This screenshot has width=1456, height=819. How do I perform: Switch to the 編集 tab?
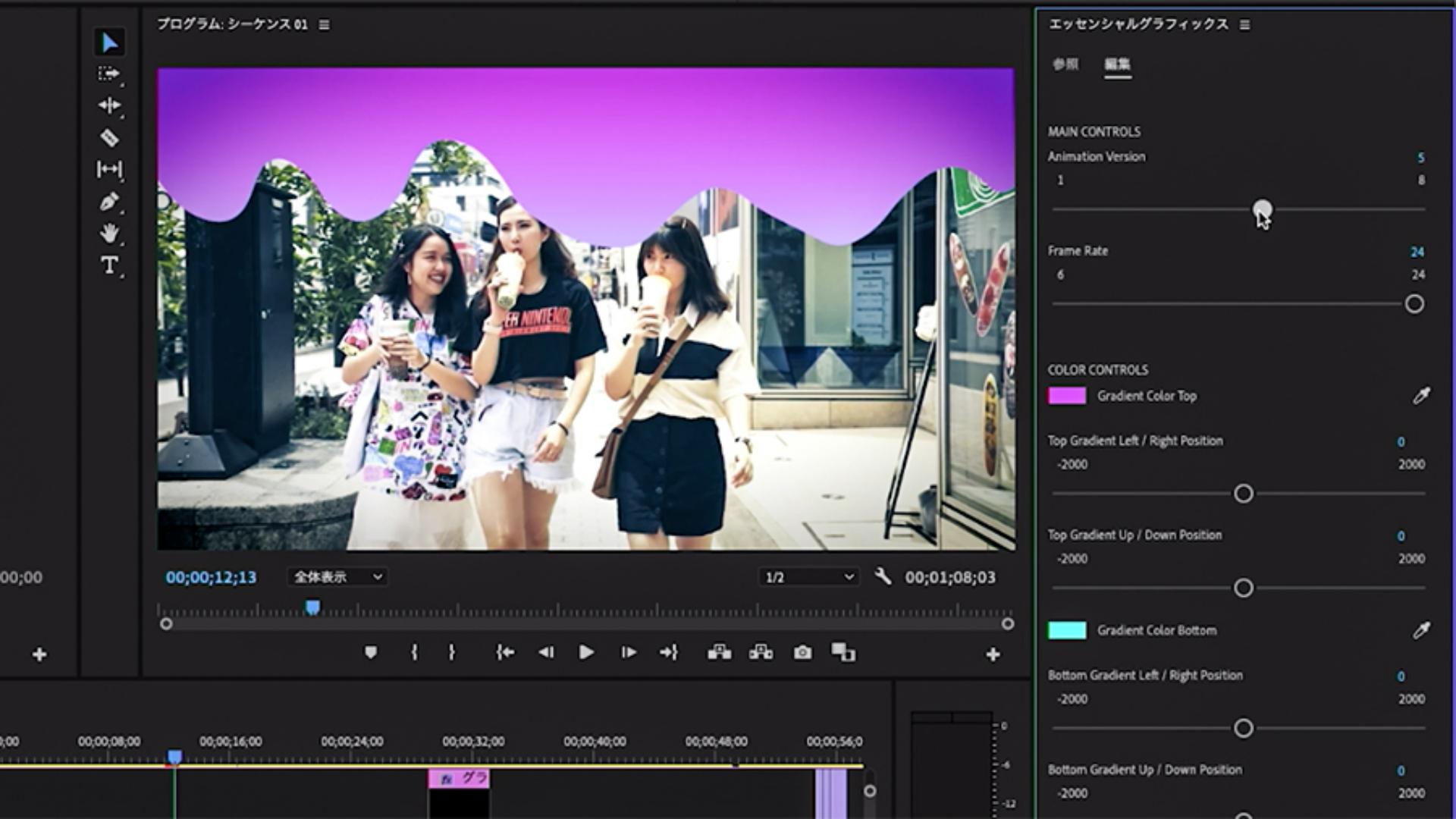[x=1117, y=64]
